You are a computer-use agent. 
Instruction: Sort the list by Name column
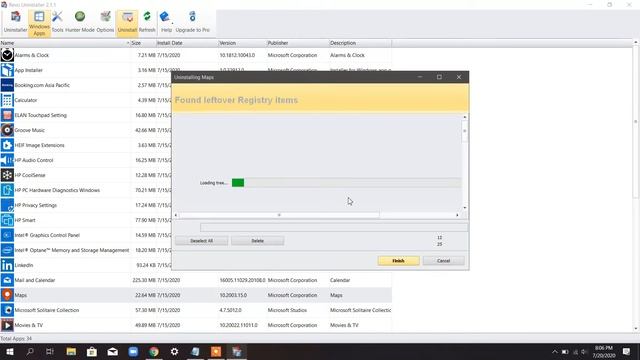(65, 43)
